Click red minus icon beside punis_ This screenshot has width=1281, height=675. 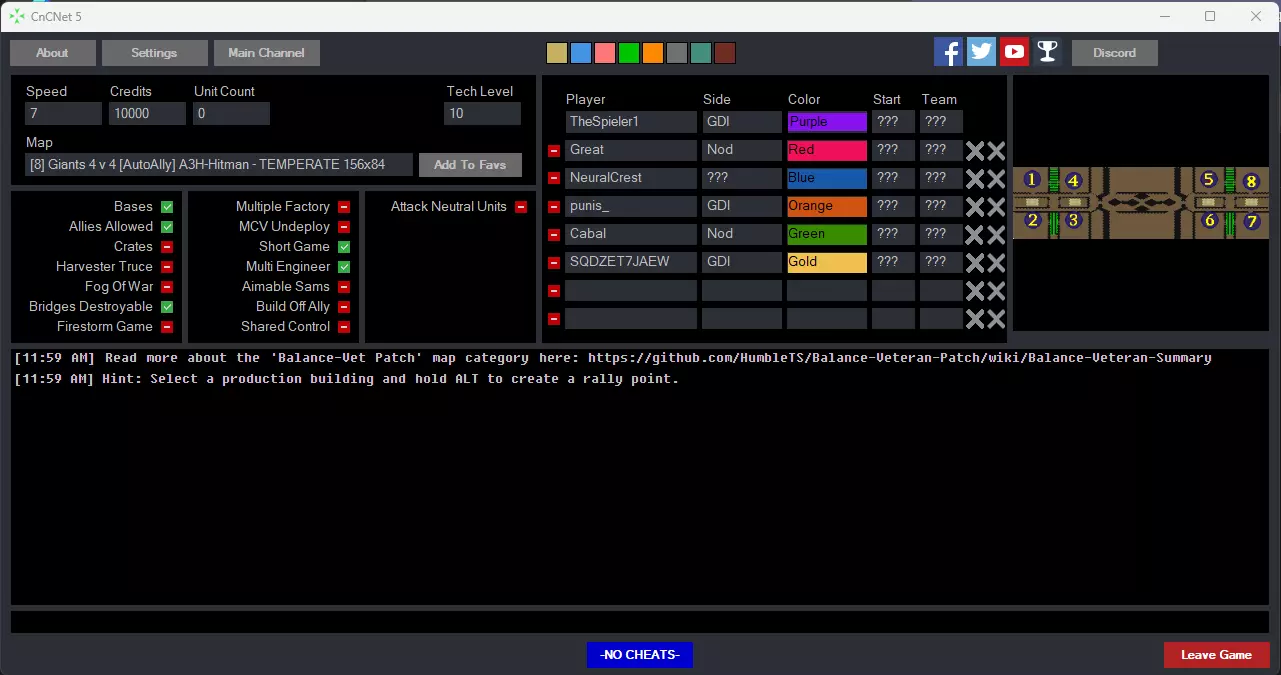click(x=554, y=207)
